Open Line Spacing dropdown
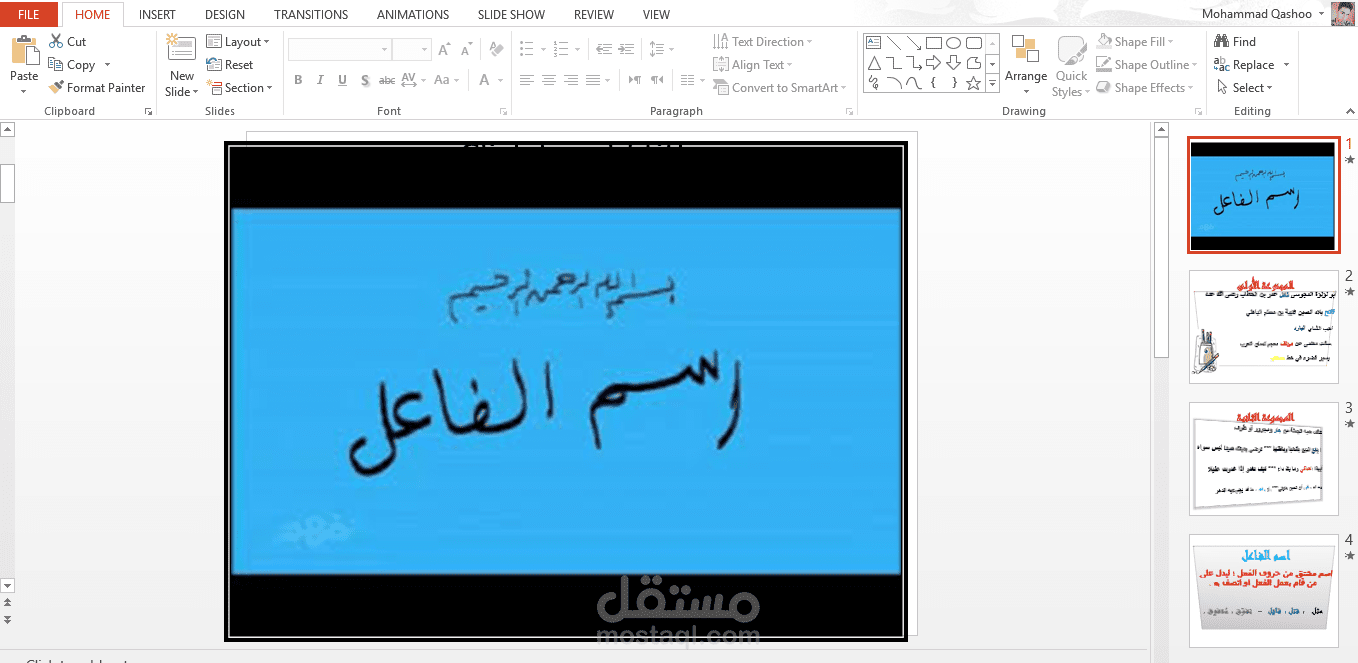Image resolution: width=1358 pixels, height=663 pixels. 661,49
